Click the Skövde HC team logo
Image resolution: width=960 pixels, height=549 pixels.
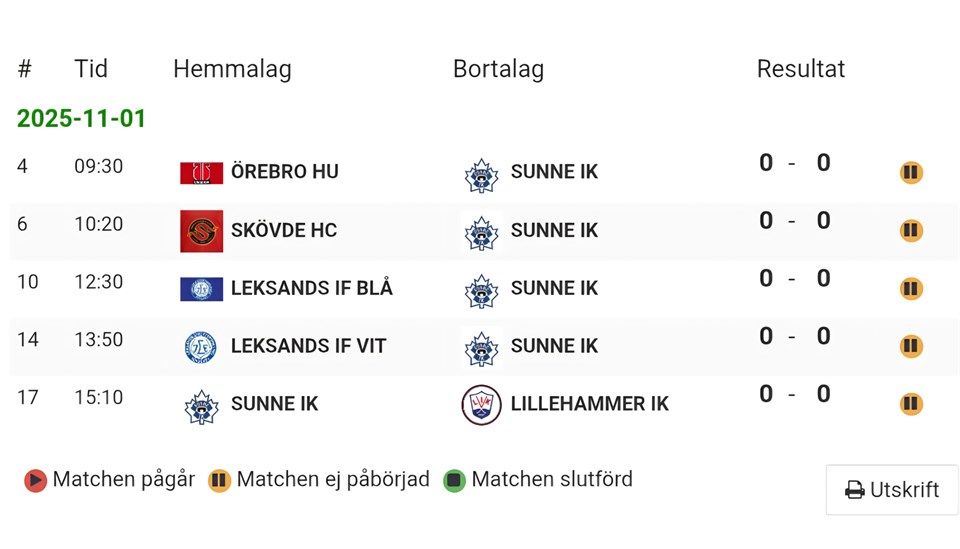coord(201,231)
